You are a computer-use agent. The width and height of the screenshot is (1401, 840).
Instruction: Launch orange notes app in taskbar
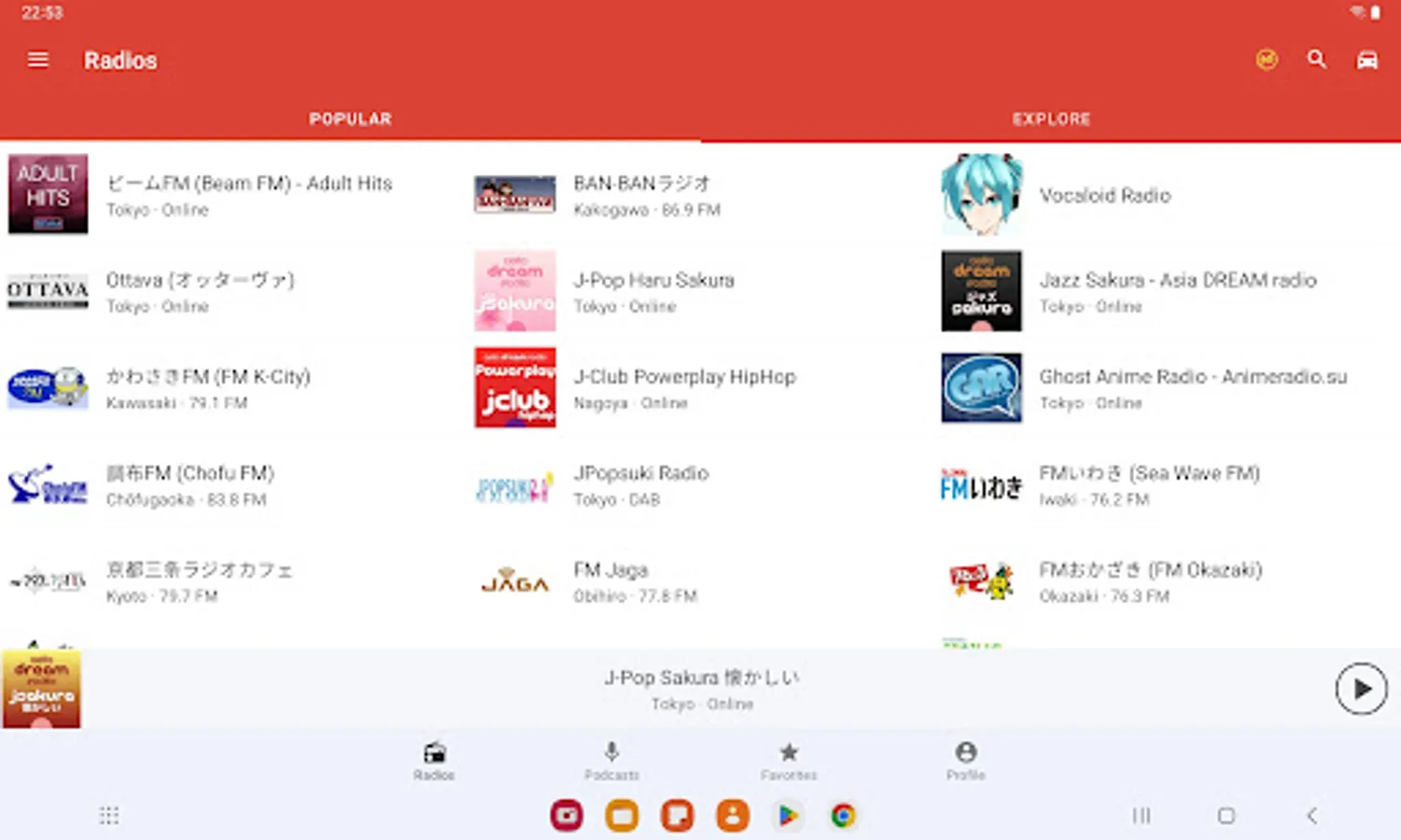(x=677, y=816)
